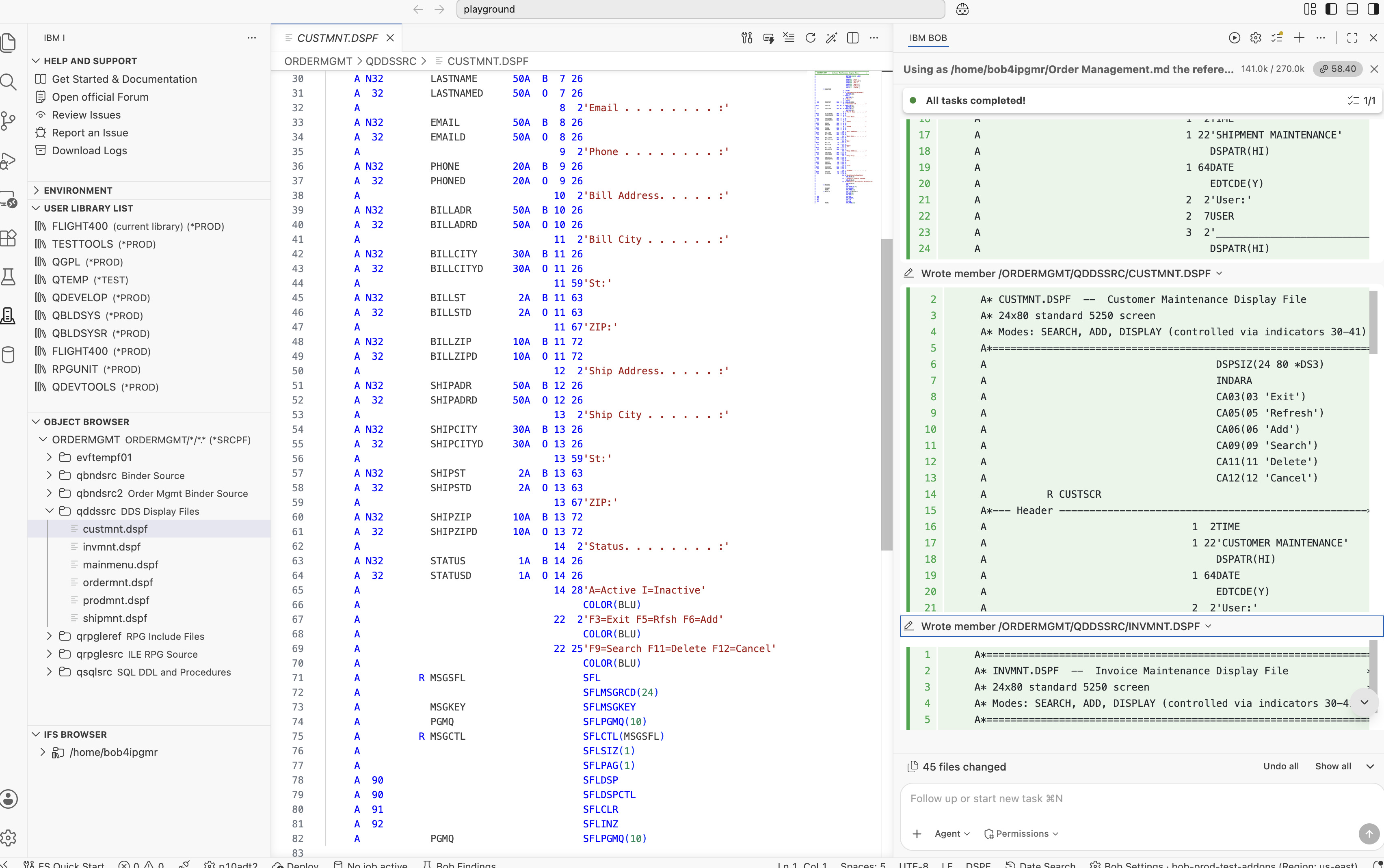Click Show all changed files
The image size is (1384, 868).
[x=1334, y=767]
